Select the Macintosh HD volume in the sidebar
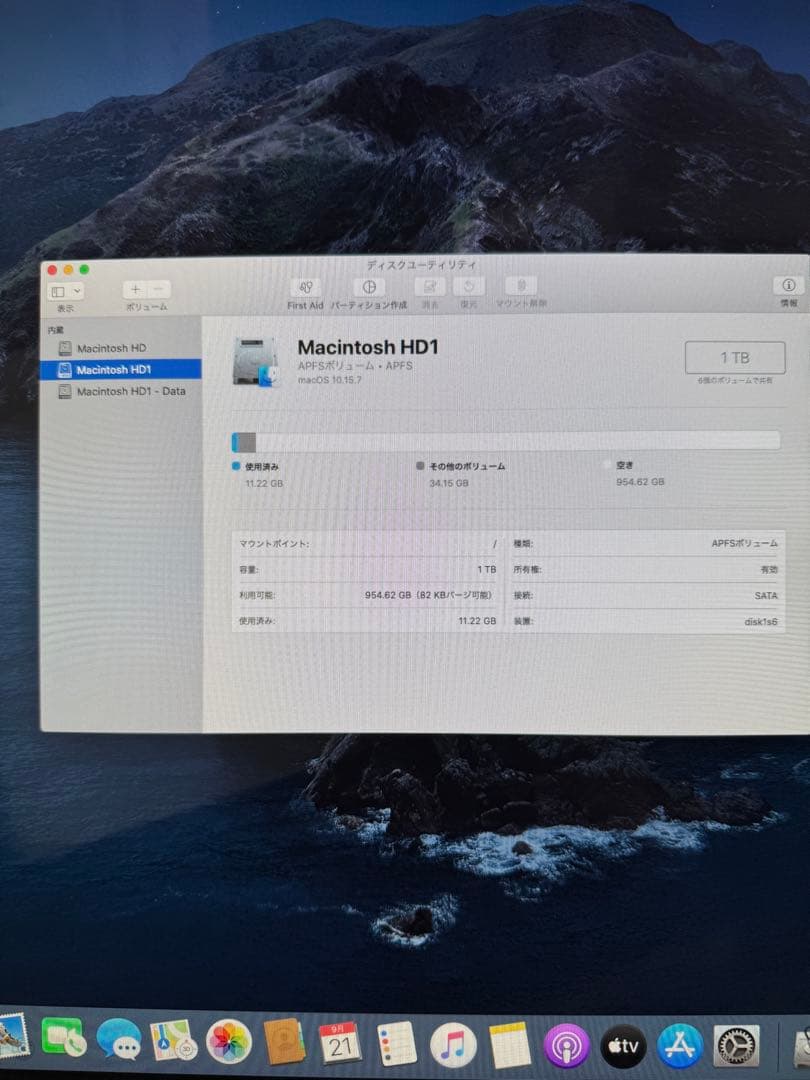The width and height of the screenshot is (810, 1080). [110, 348]
